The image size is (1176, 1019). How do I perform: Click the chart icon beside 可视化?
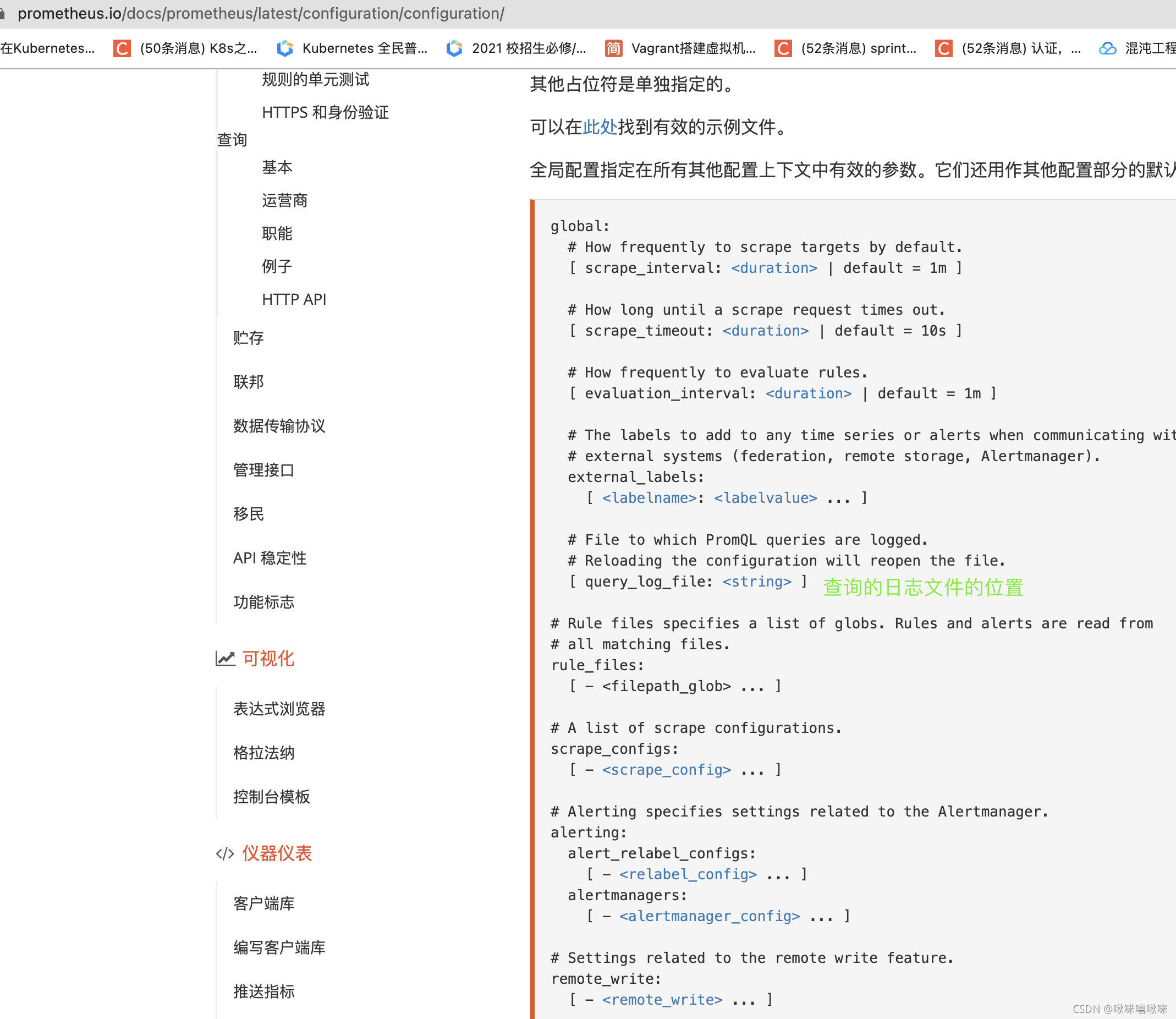click(x=225, y=659)
